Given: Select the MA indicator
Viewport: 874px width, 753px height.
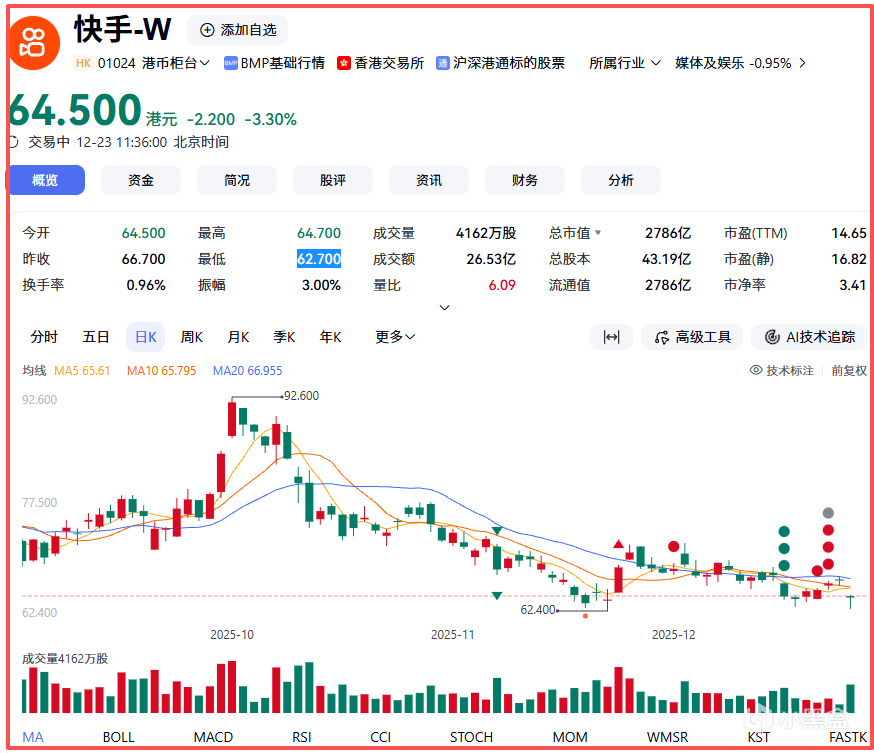Looking at the screenshot, I should (x=33, y=737).
